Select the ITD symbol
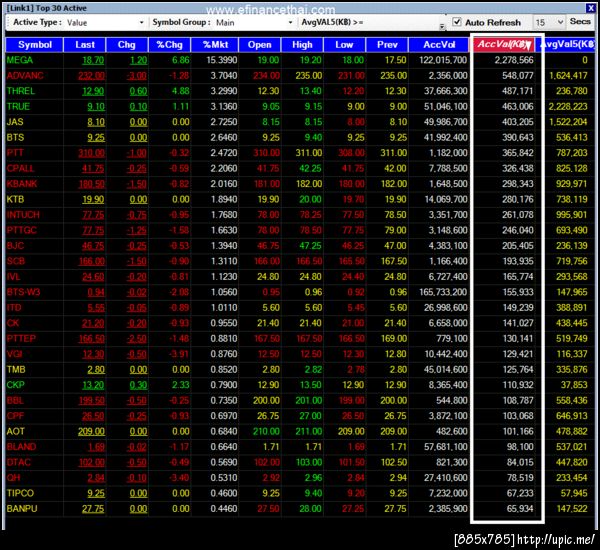This screenshot has width=600, height=550. (14, 308)
